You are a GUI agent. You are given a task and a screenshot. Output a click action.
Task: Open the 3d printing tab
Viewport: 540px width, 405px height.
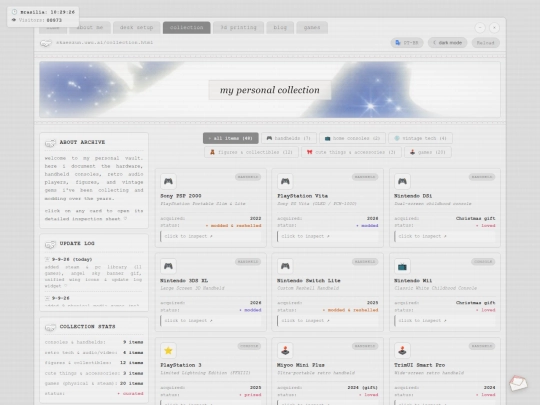[238, 28]
